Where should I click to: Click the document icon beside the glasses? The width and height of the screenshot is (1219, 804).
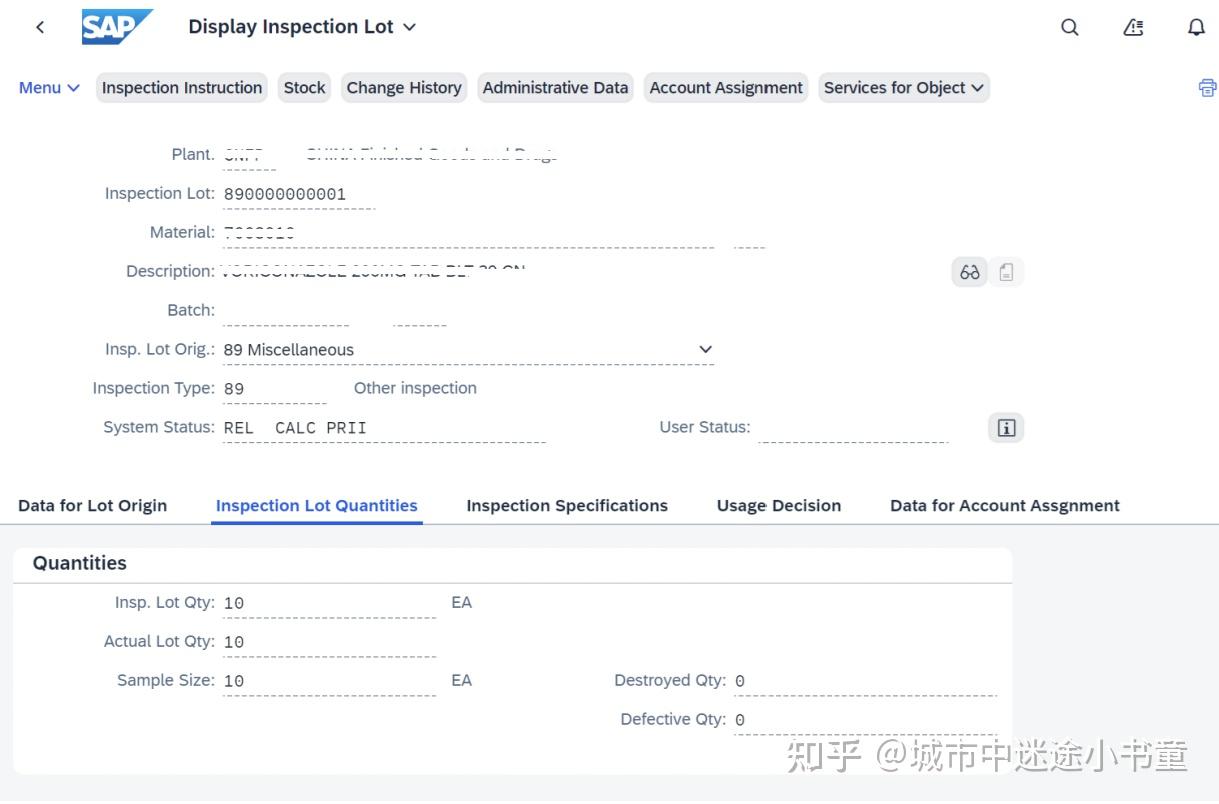(x=1007, y=272)
